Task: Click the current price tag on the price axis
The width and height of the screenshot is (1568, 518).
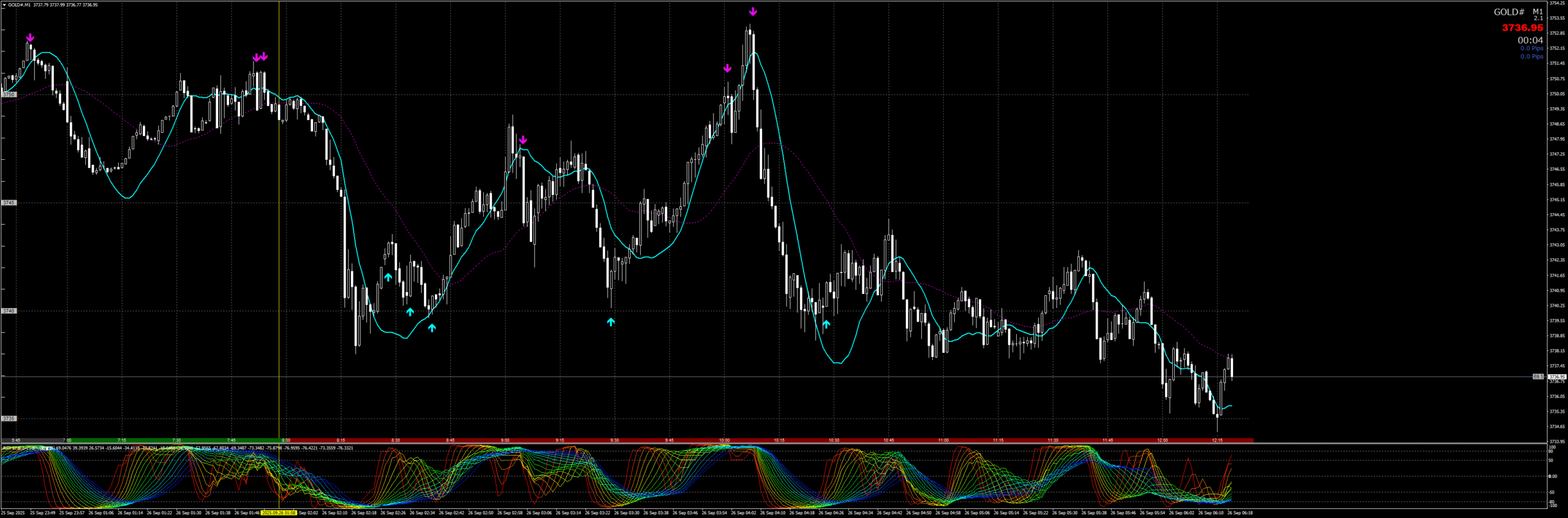Action: [1557, 377]
